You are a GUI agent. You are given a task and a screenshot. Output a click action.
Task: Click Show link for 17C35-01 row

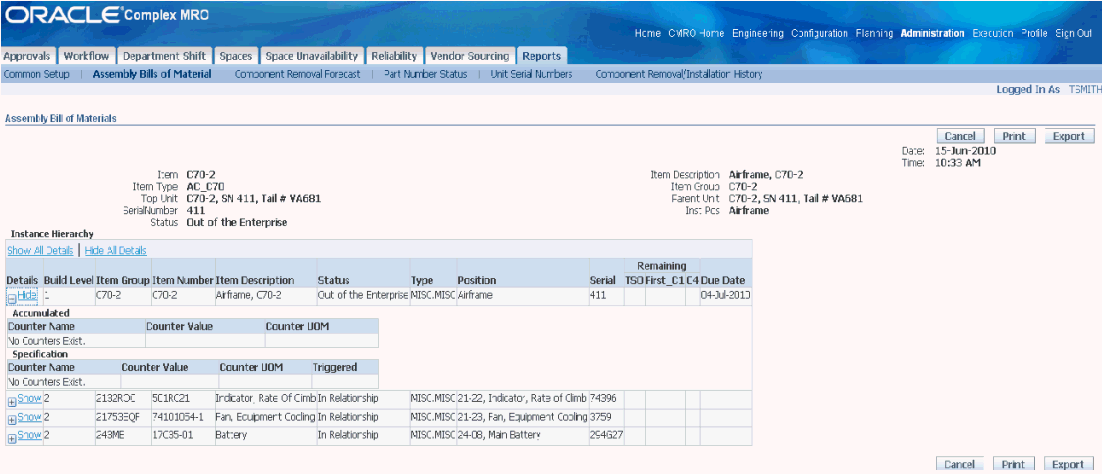click(30, 435)
